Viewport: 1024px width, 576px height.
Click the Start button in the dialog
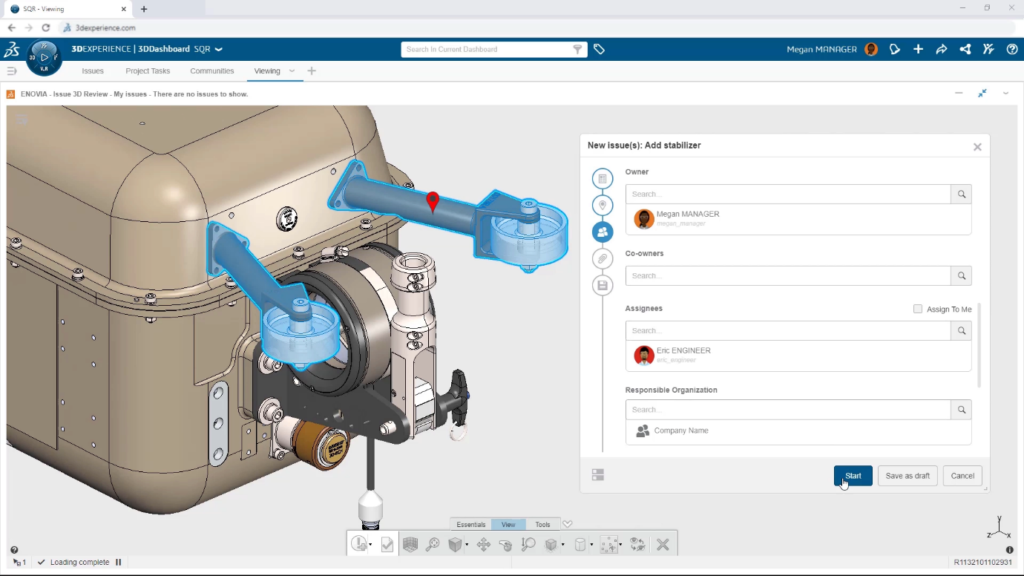pyautogui.click(x=853, y=475)
